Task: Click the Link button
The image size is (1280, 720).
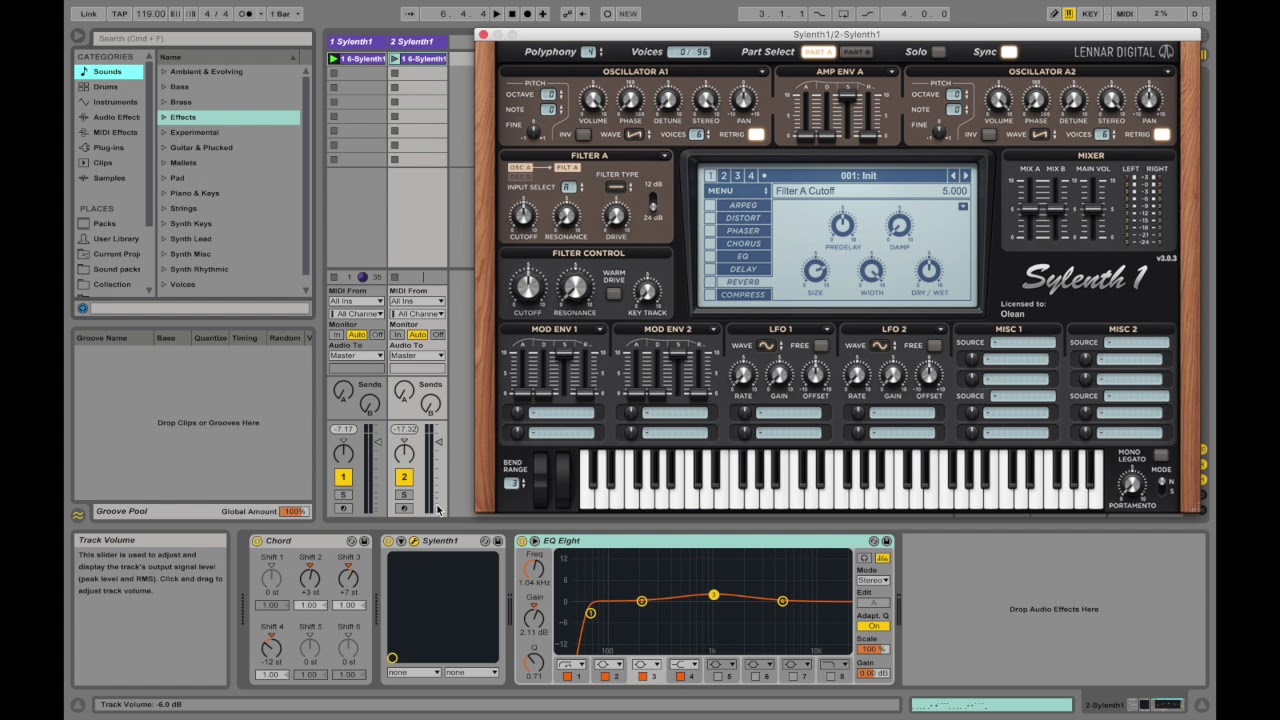Action: pos(89,14)
